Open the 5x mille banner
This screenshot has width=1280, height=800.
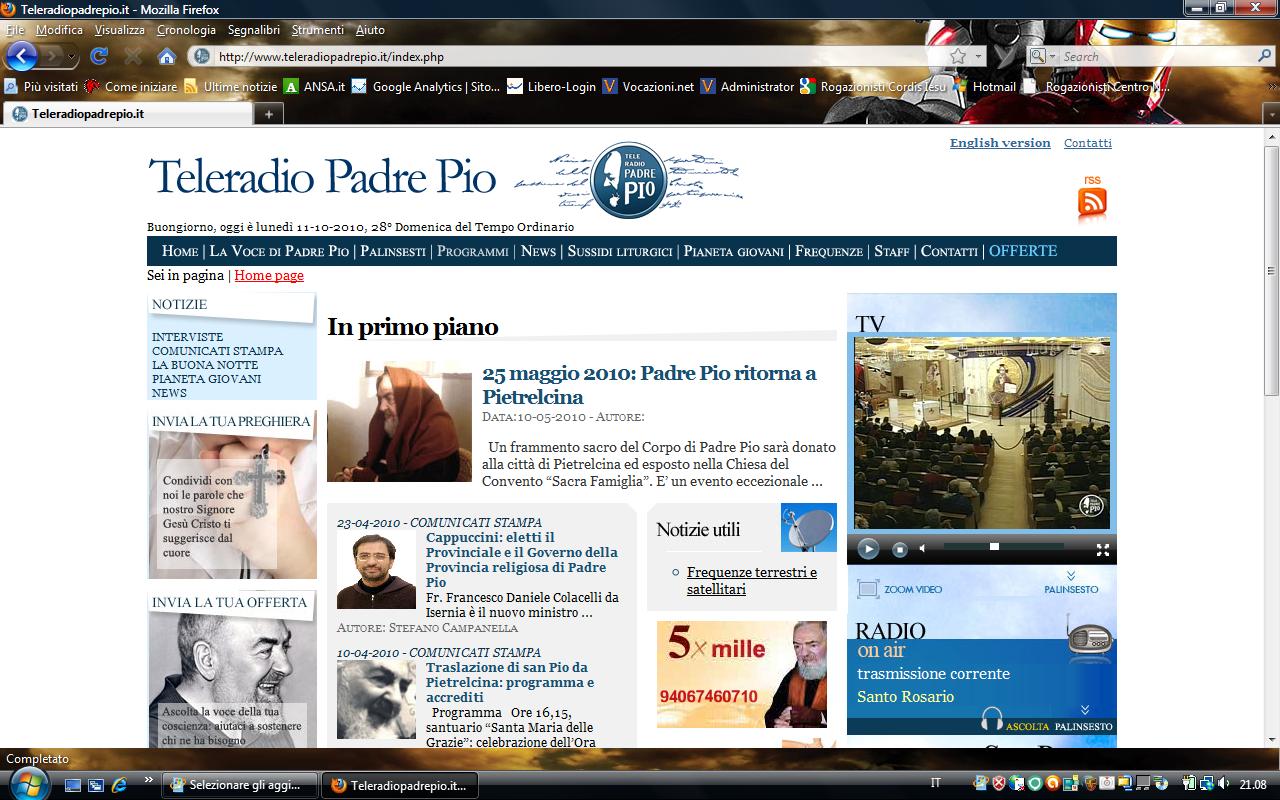(742, 674)
